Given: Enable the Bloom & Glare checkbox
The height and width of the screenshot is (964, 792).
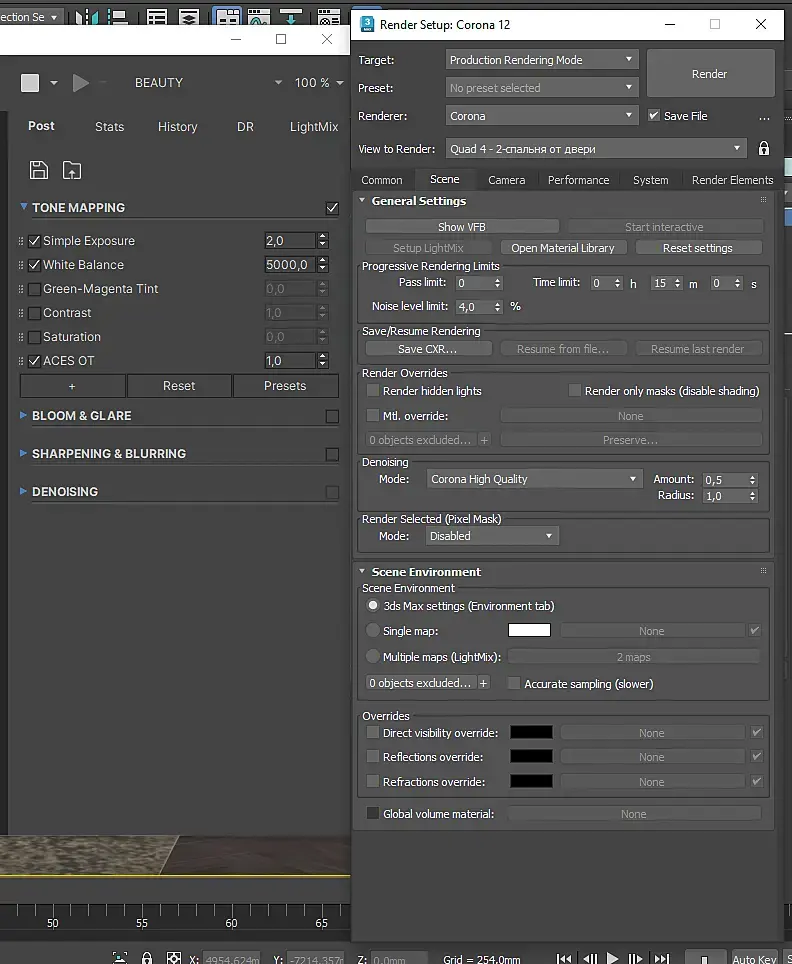Looking at the screenshot, I should [332, 416].
